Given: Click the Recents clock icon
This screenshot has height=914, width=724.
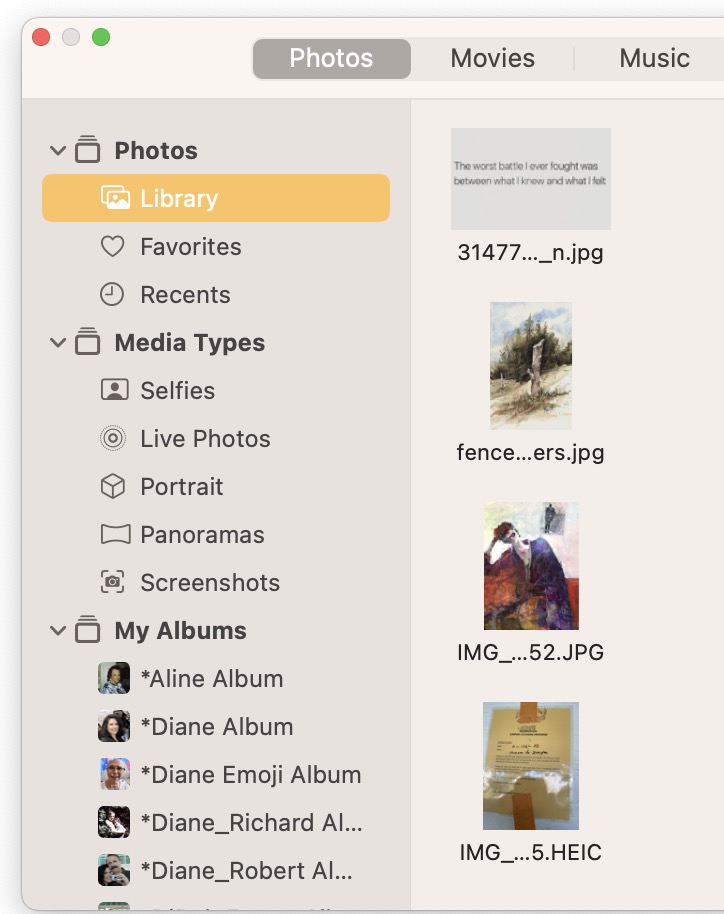Looking at the screenshot, I should tap(113, 294).
